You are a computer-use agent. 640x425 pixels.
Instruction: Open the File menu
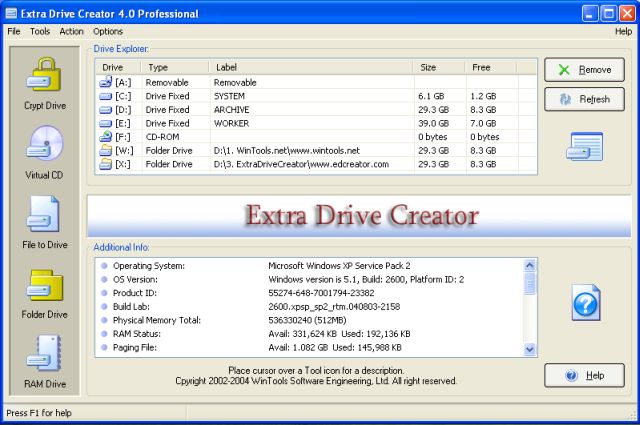14,31
